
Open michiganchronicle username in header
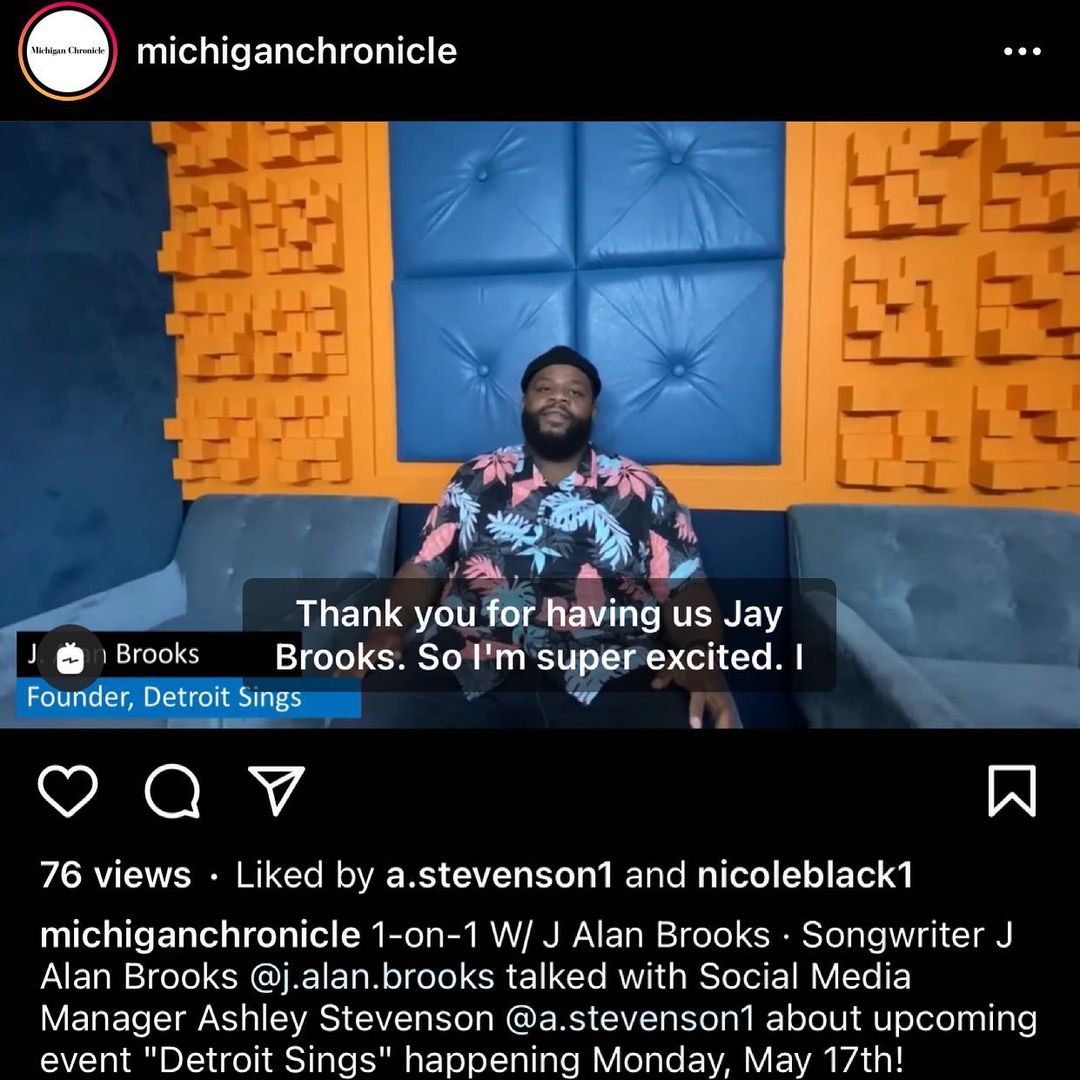(296, 52)
